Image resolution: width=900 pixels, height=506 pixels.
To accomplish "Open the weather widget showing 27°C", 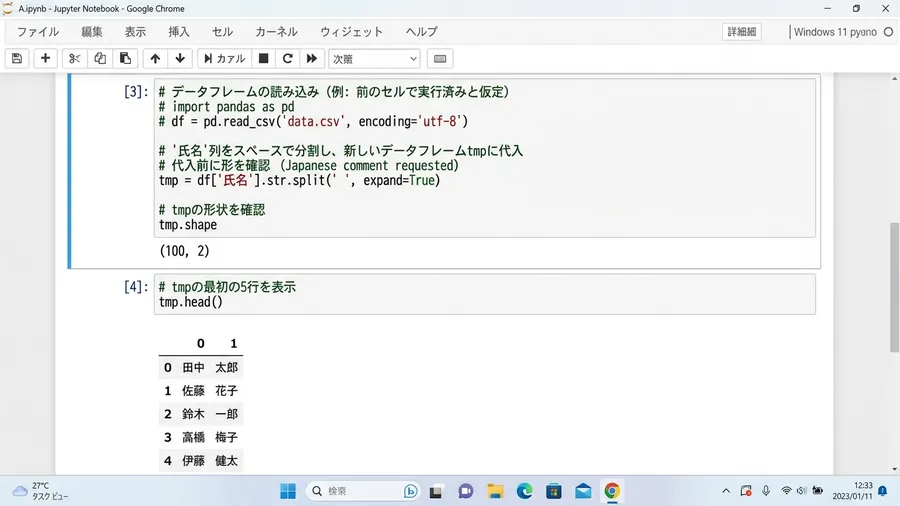I will pos(40,491).
